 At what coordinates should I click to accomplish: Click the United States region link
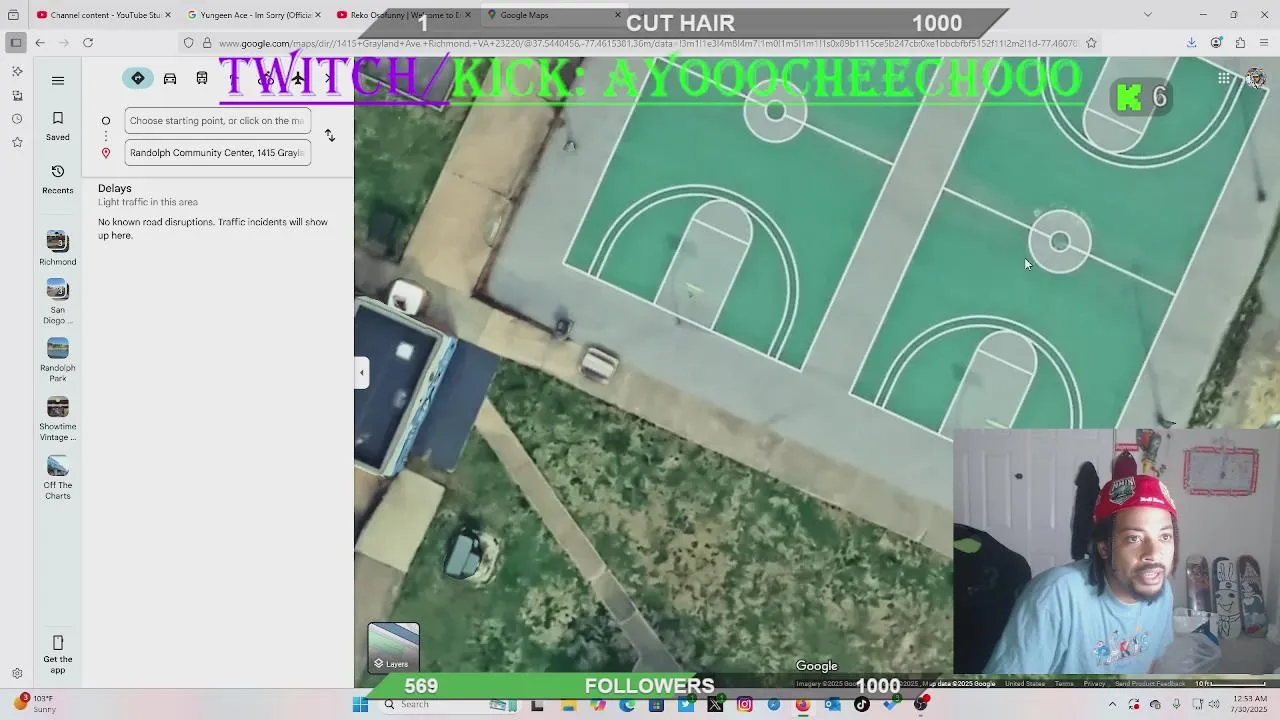(1025, 684)
